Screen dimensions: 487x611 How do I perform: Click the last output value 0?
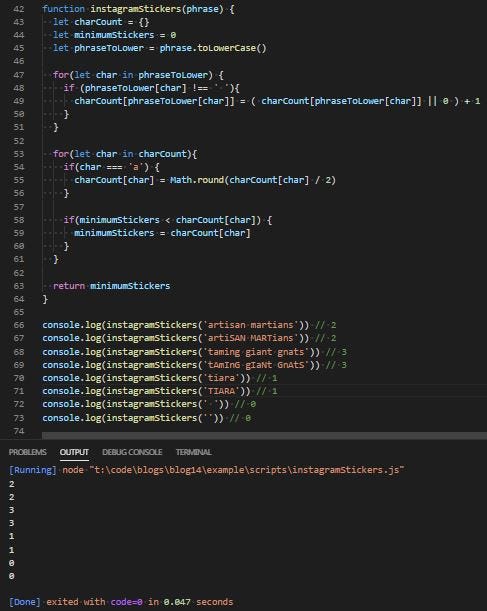tap(12, 576)
